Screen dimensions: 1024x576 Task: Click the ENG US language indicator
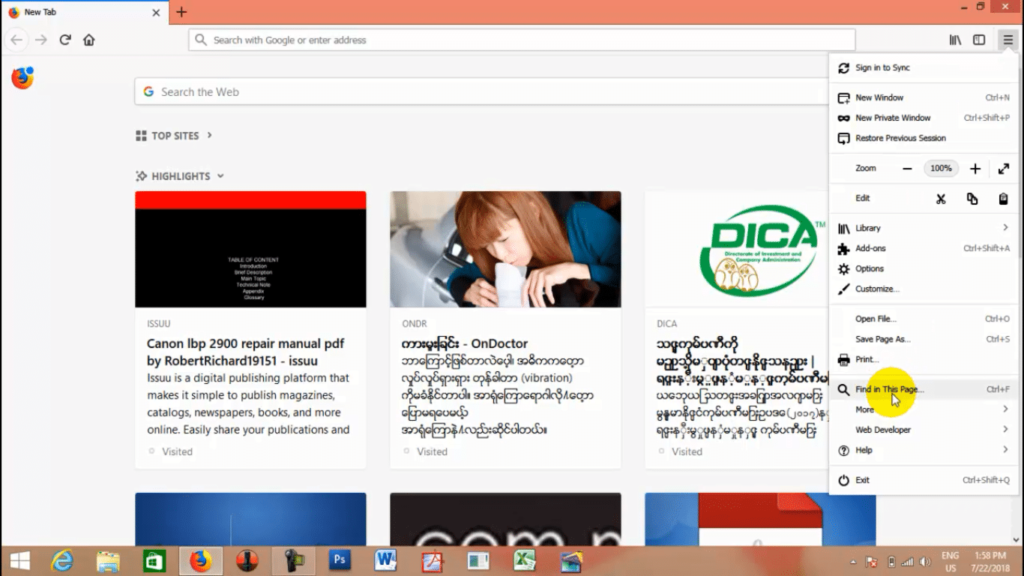coord(950,562)
